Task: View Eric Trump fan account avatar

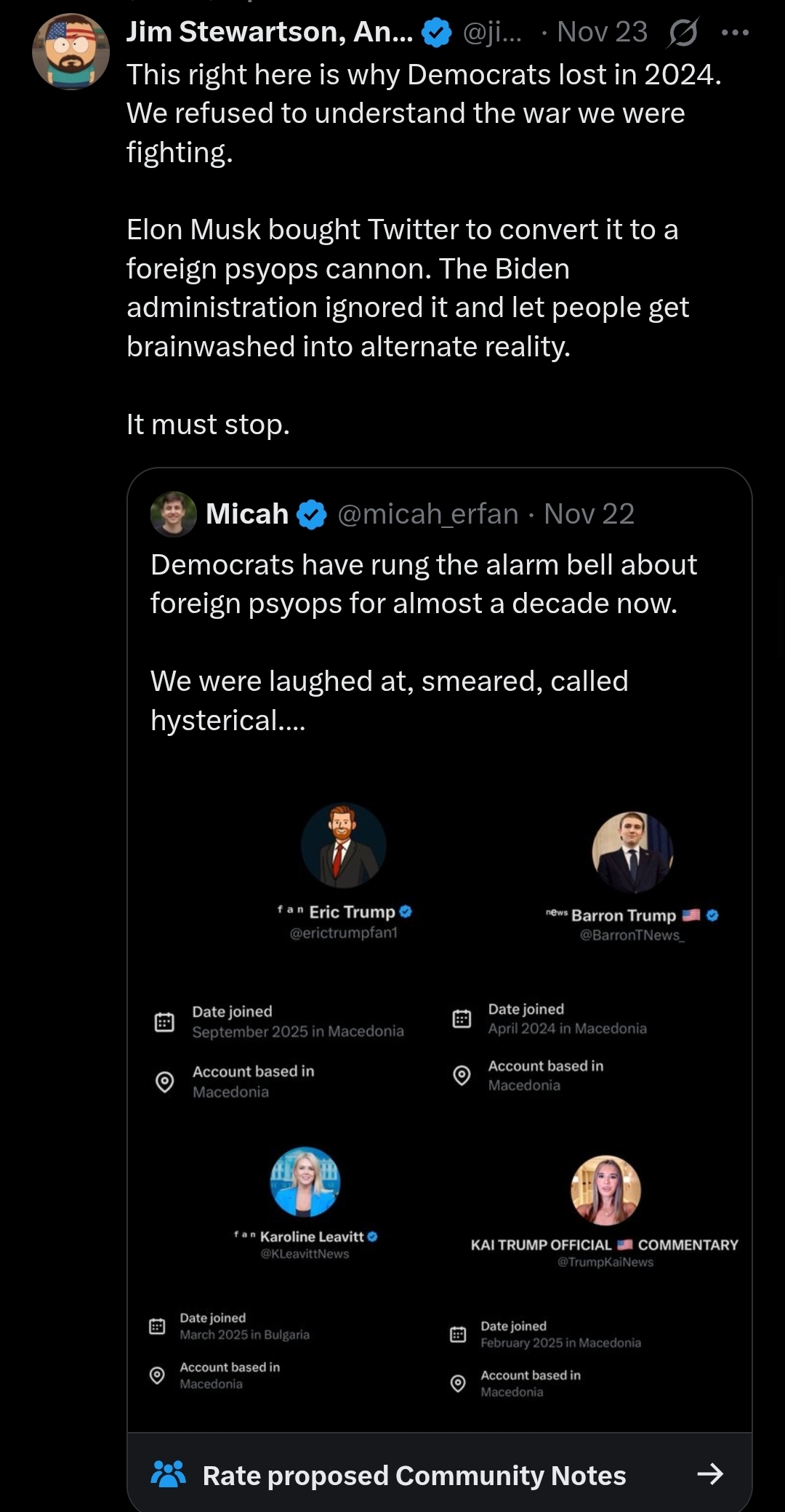Action: [343, 845]
